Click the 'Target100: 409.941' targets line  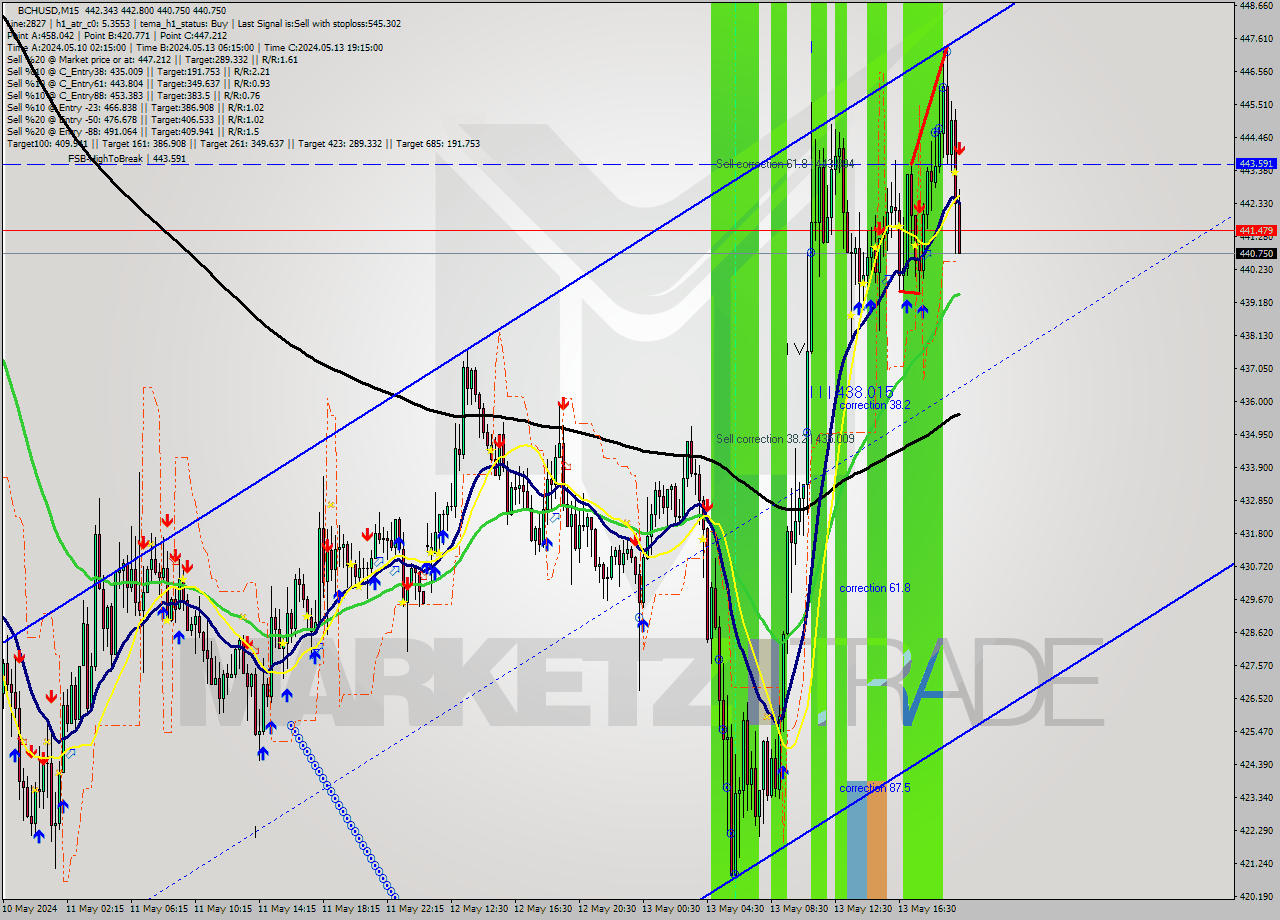click(243, 143)
